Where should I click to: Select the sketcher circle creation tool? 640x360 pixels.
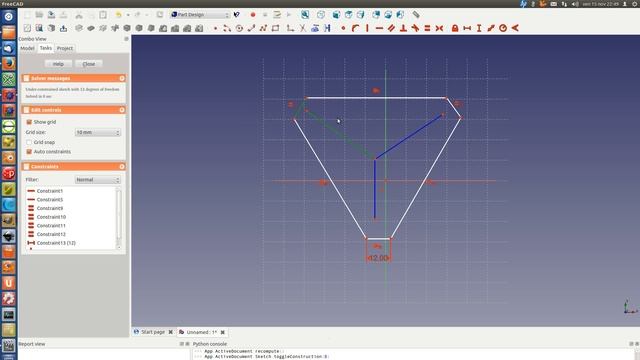[x=239, y=28]
